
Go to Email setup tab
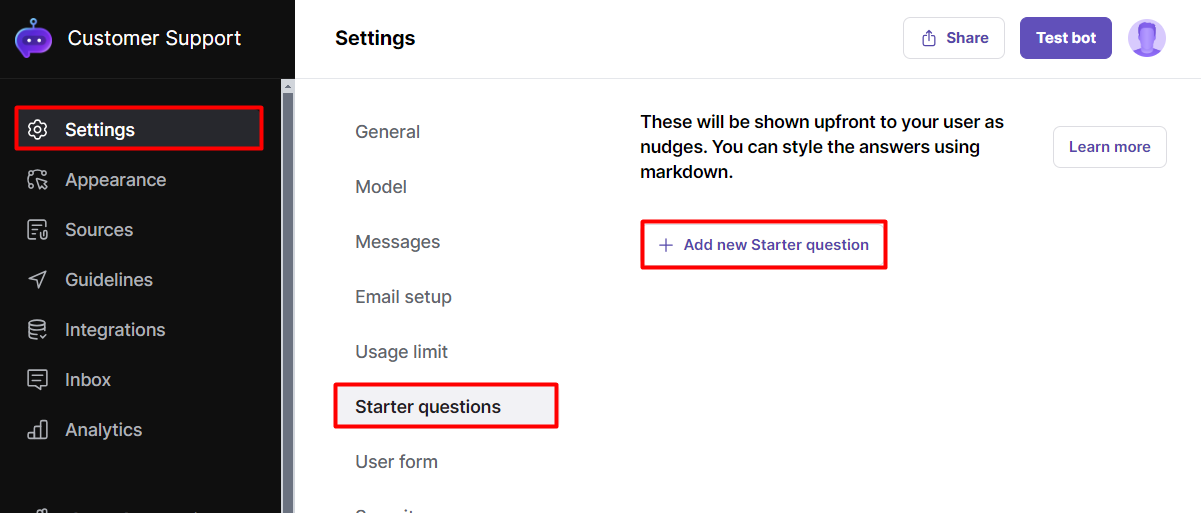[403, 297]
